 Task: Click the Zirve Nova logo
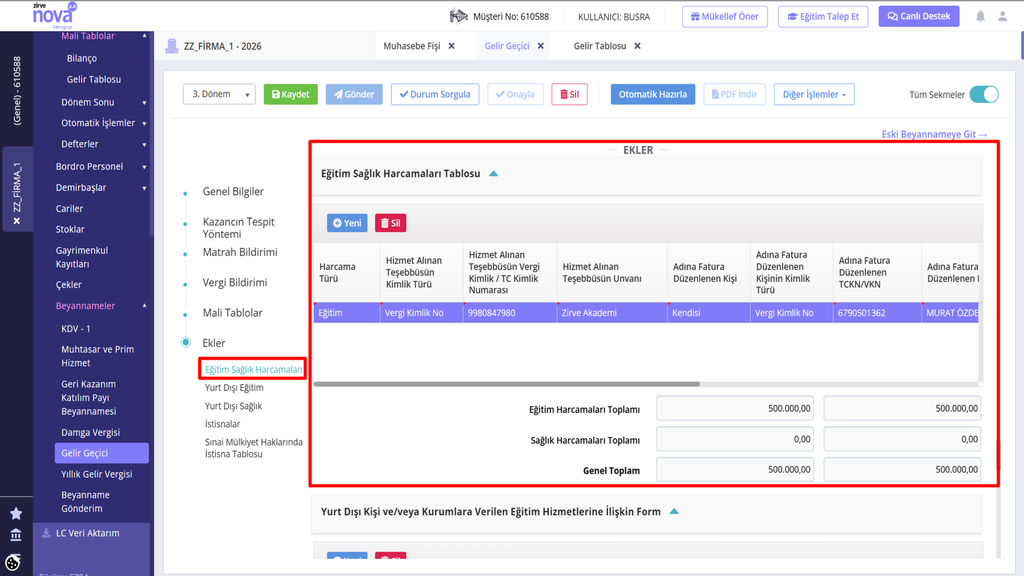point(54,14)
